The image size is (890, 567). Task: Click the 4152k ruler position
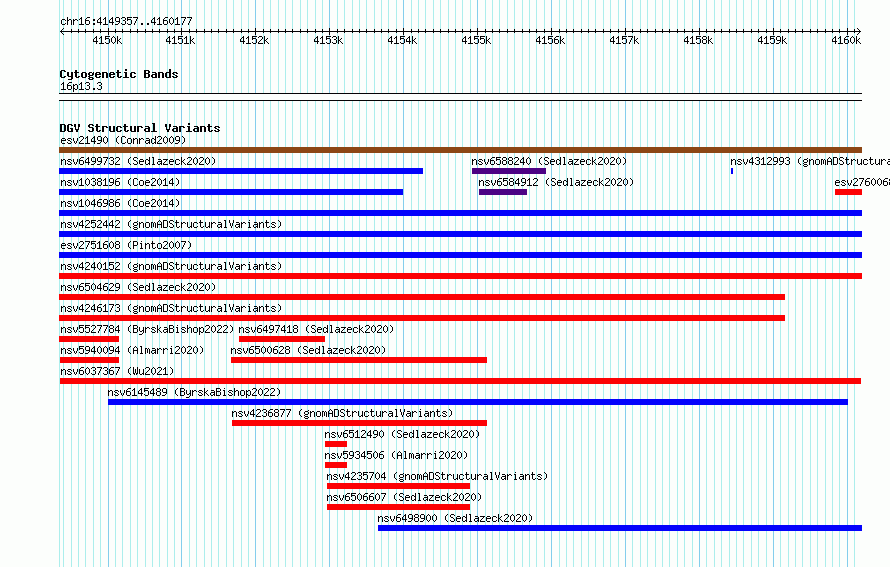pos(254,40)
